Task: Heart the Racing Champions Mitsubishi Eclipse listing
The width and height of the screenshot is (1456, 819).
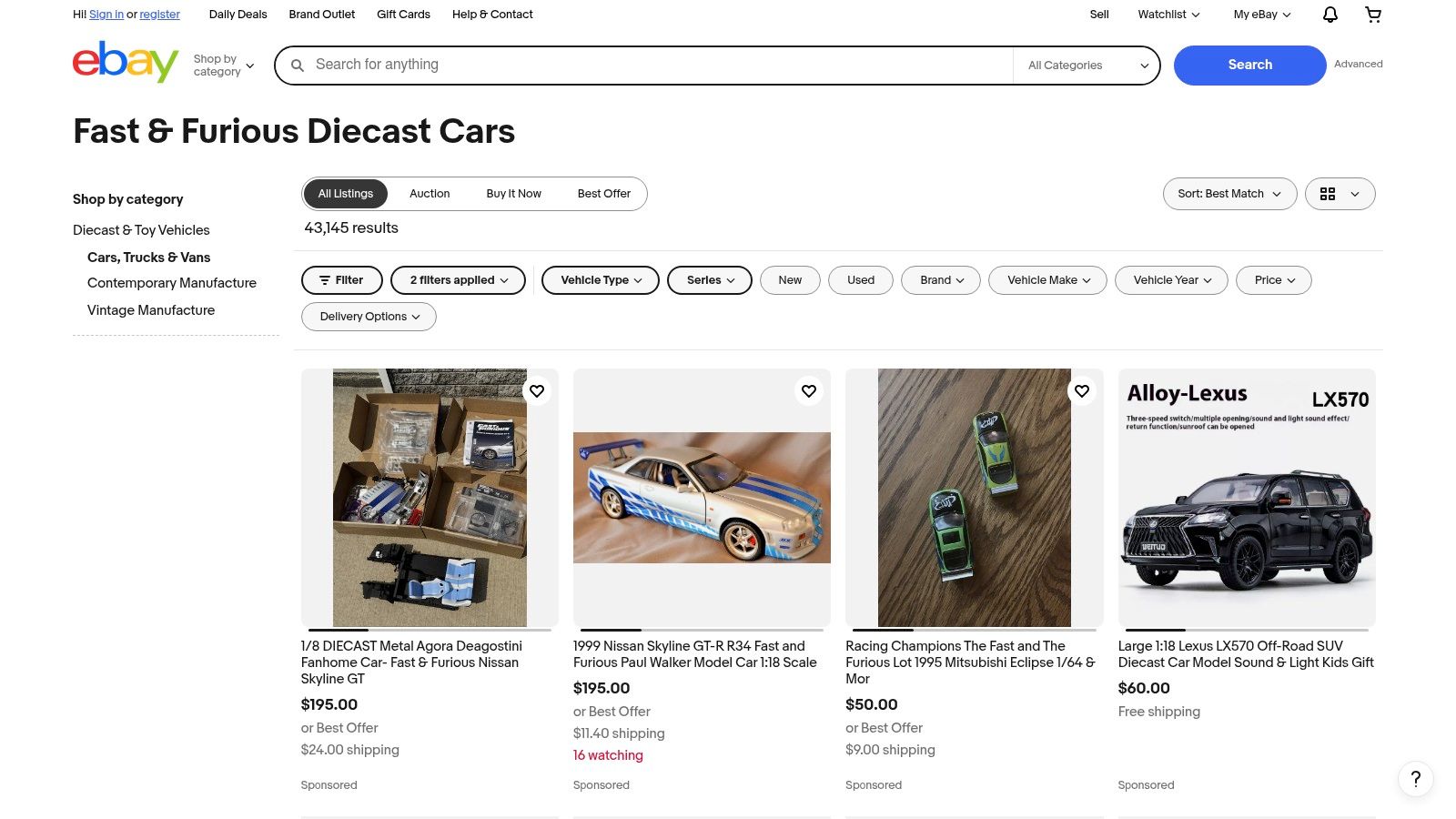Action: [1082, 391]
